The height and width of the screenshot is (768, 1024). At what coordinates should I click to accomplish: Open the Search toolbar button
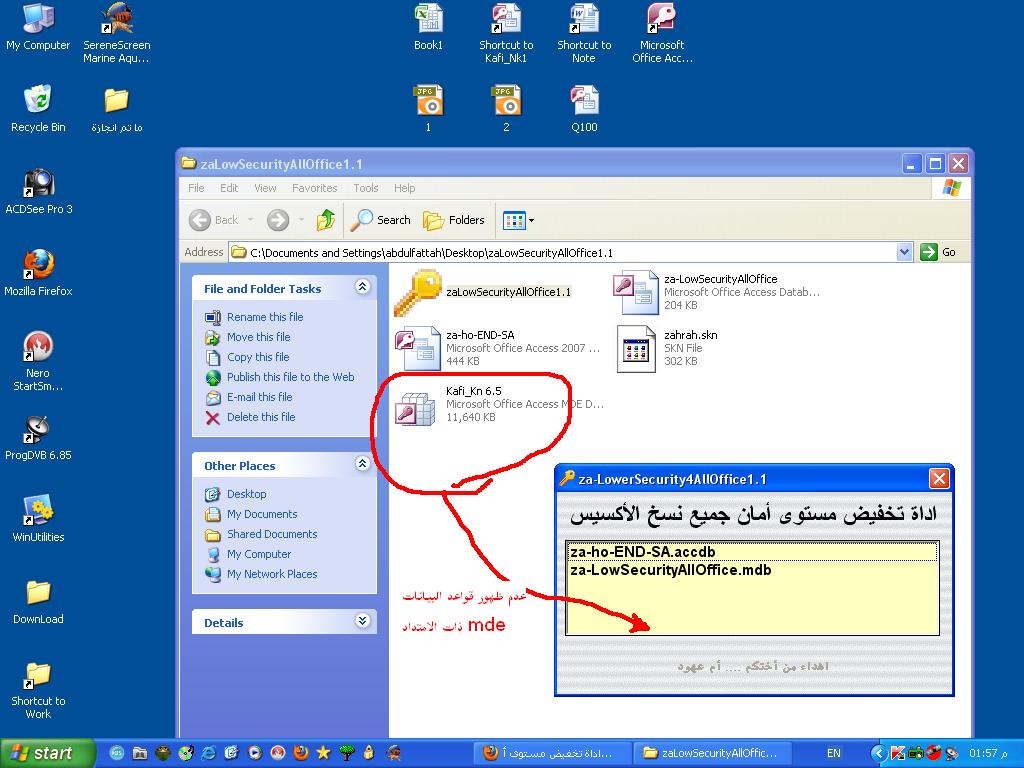[381, 220]
